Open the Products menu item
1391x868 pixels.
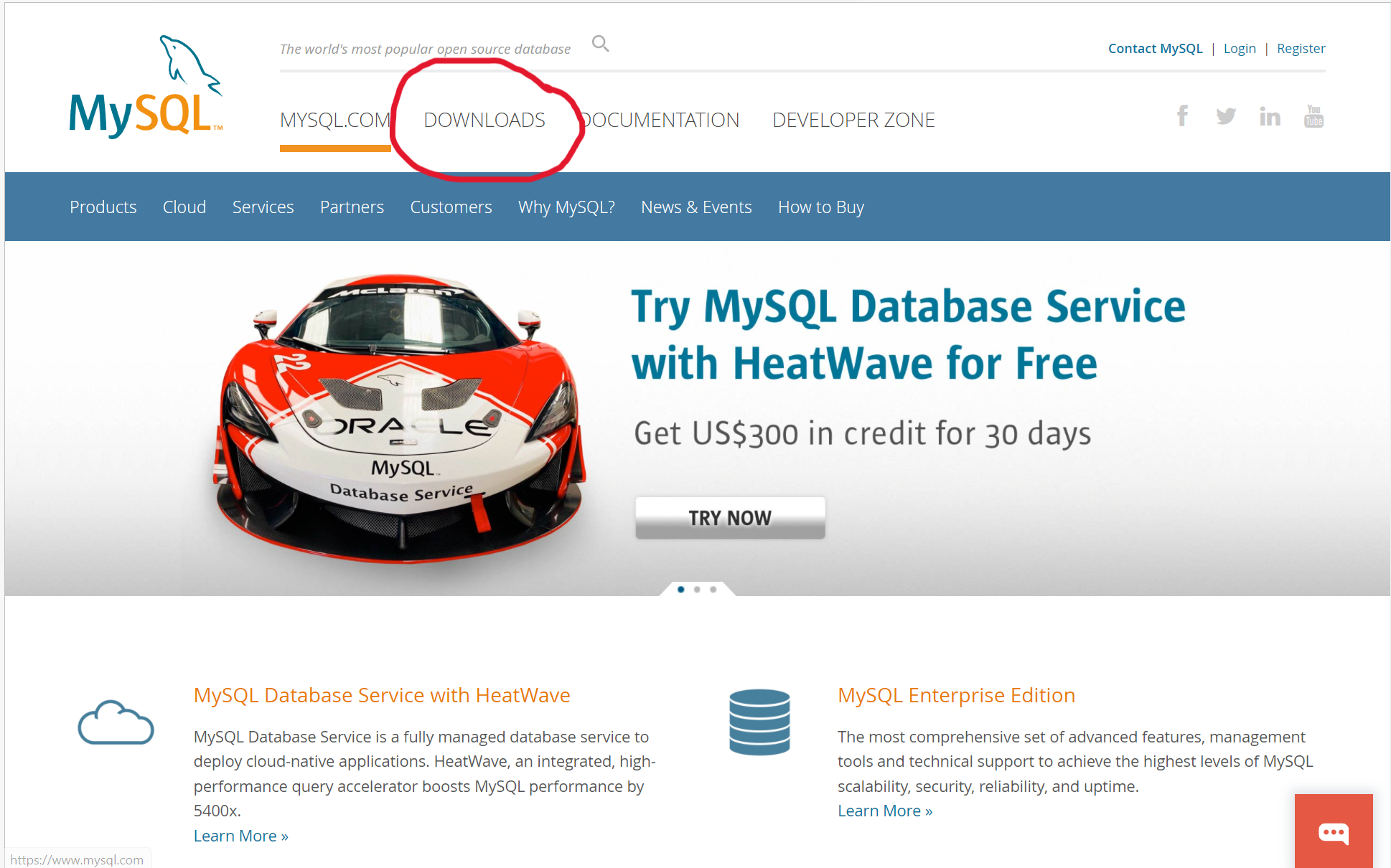tap(103, 207)
